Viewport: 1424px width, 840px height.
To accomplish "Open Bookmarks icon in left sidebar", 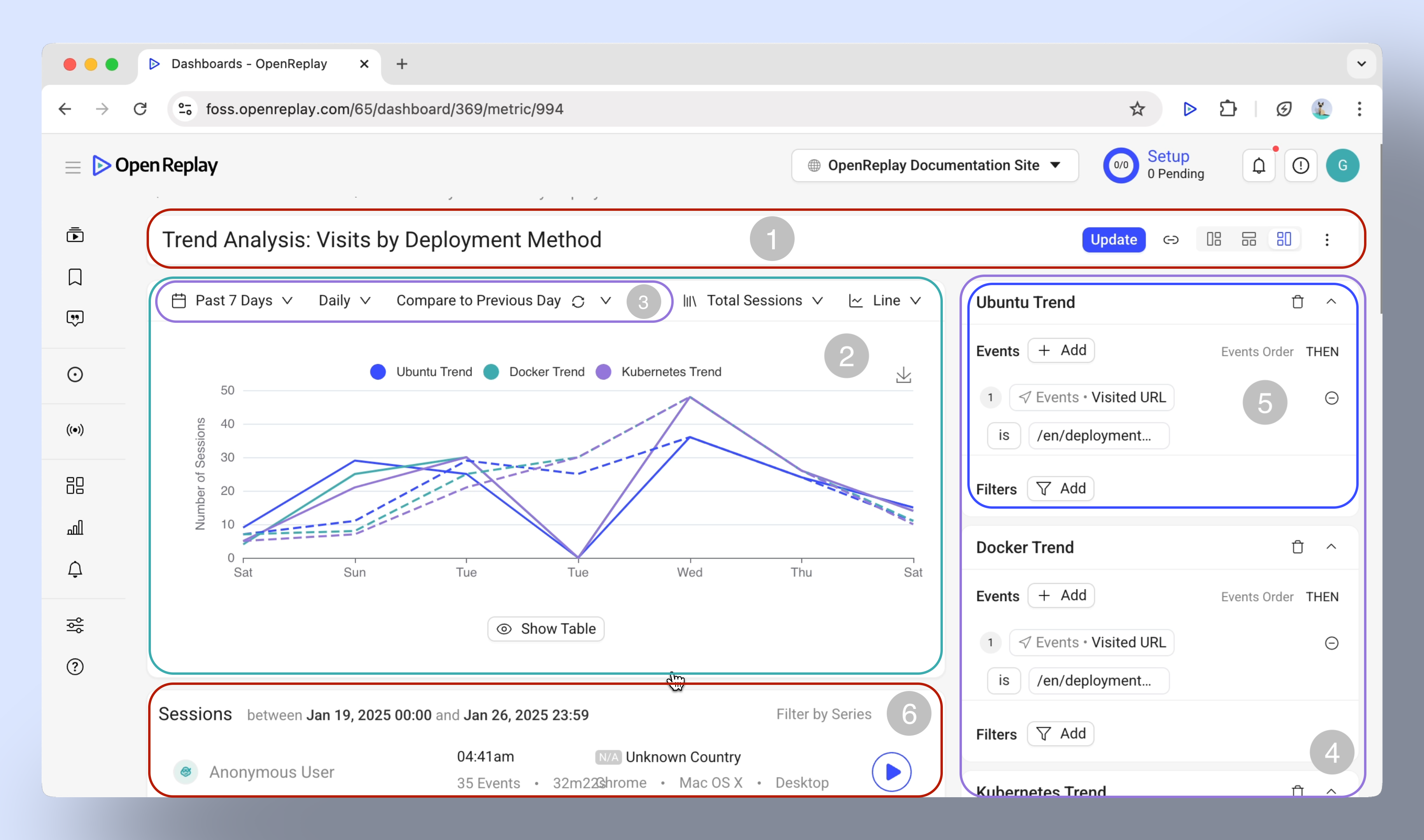I will point(75,277).
